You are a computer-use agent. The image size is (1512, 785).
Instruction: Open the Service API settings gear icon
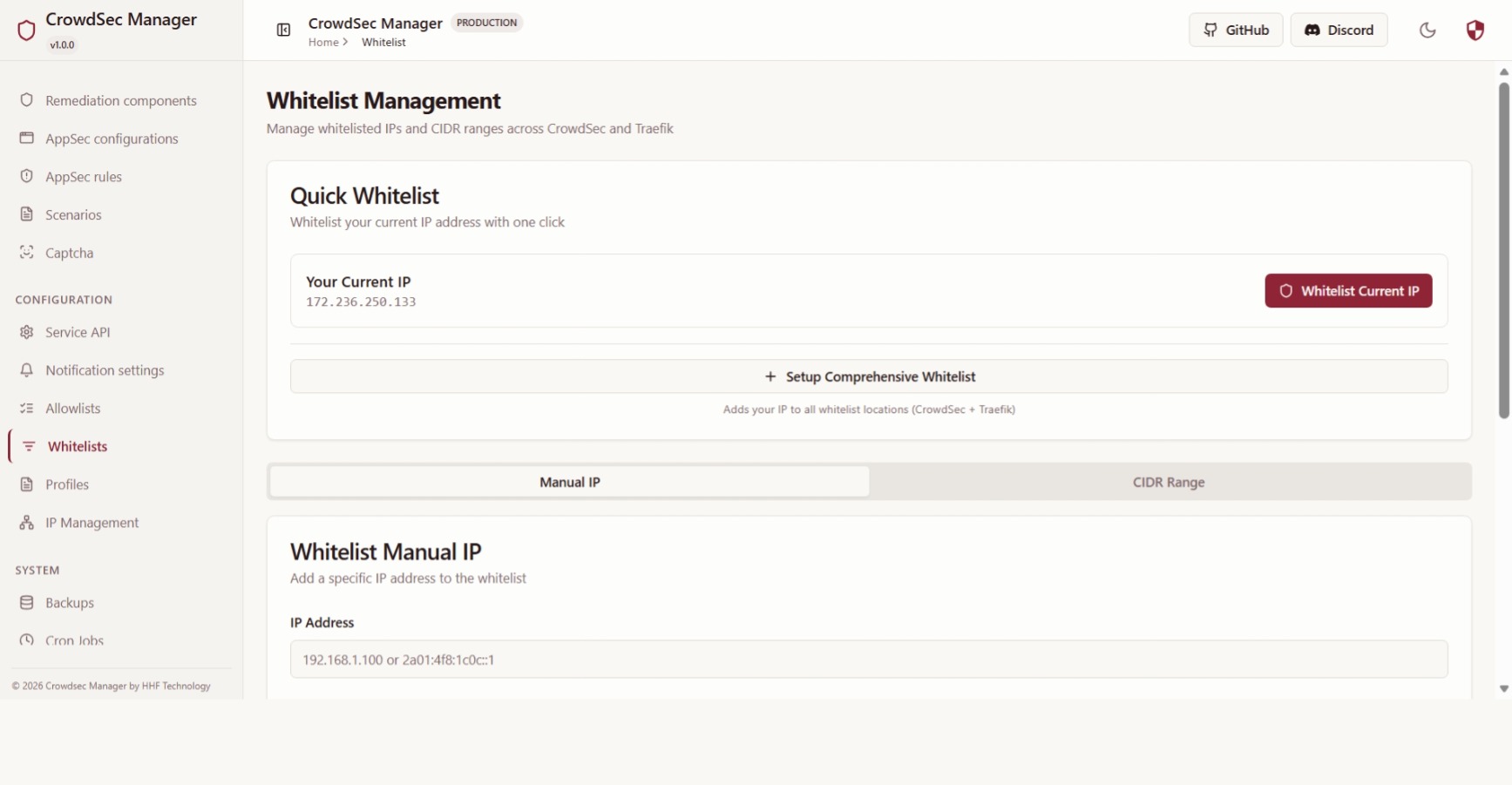[x=27, y=332]
